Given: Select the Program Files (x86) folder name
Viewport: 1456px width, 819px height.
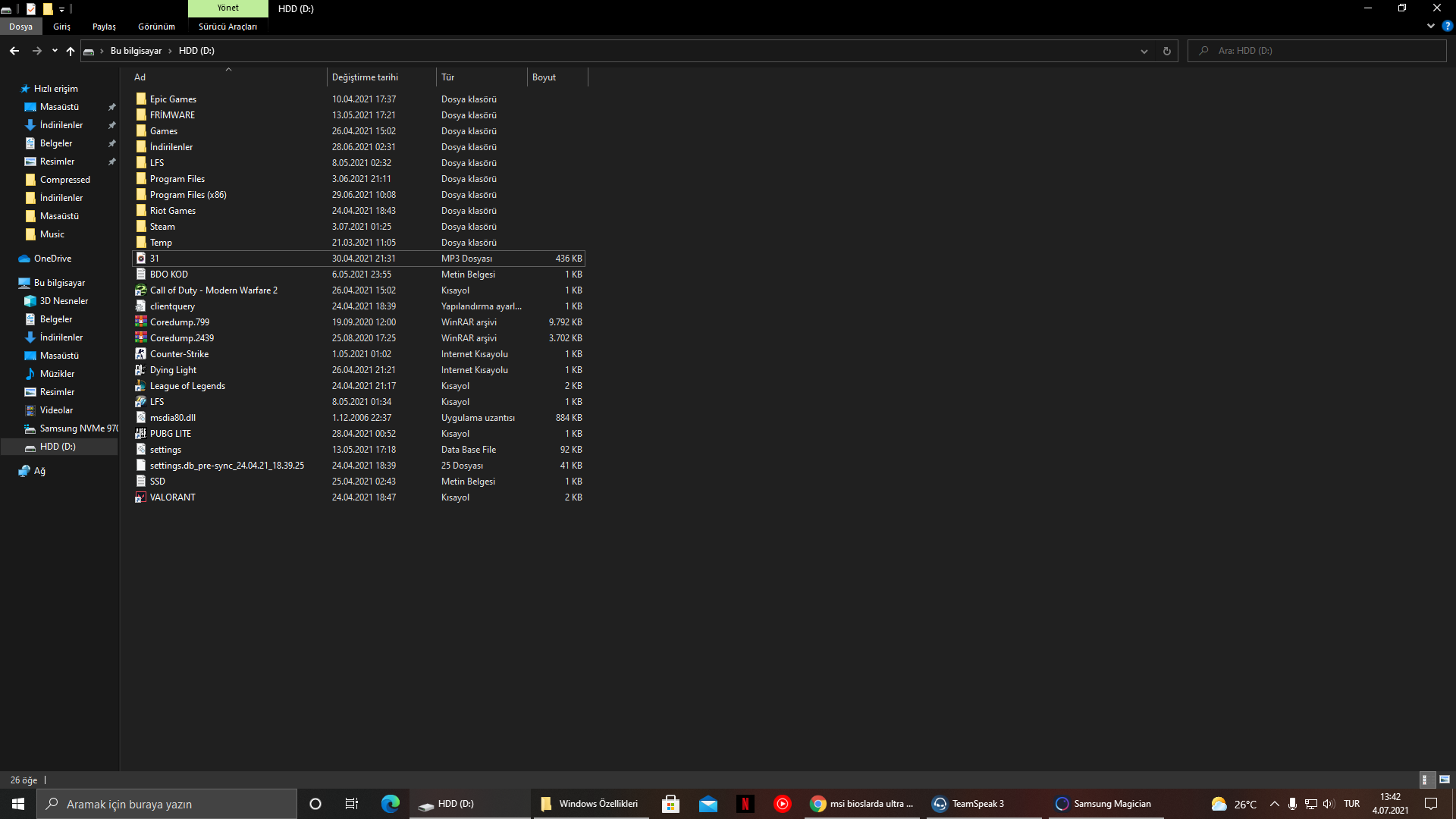Looking at the screenshot, I should (x=188, y=195).
